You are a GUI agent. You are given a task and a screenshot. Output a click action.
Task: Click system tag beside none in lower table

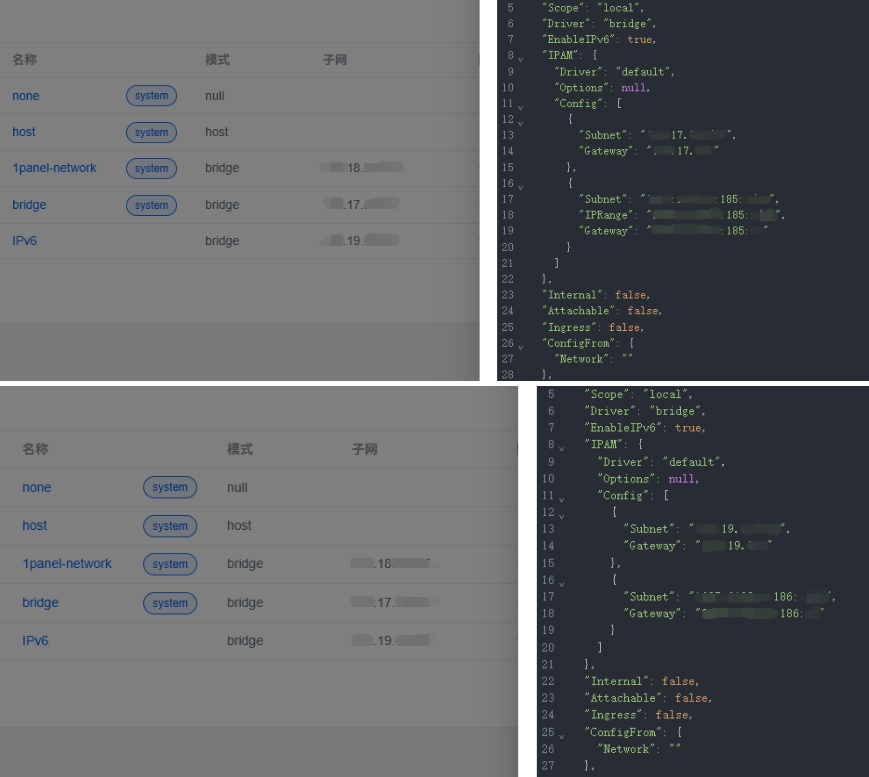pos(170,488)
